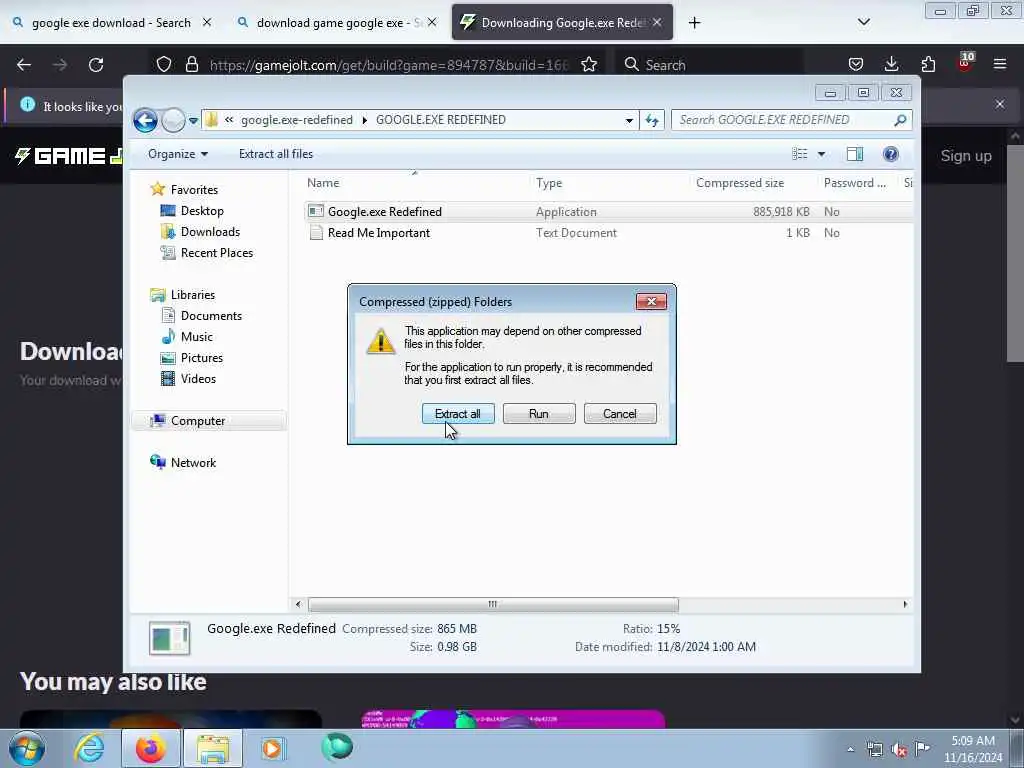Open the Organize menu
This screenshot has width=1024, height=768.
pyautogui.click(x=178, y=153)
